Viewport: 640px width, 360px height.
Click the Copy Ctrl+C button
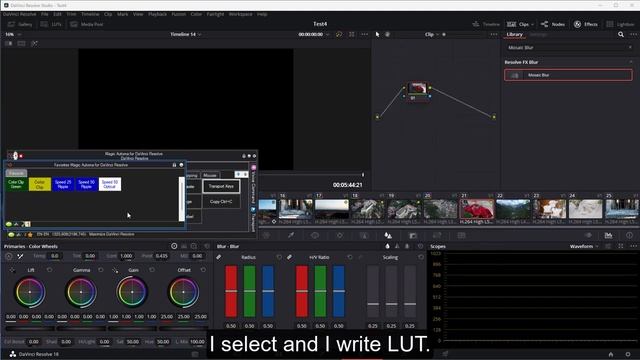221,202
